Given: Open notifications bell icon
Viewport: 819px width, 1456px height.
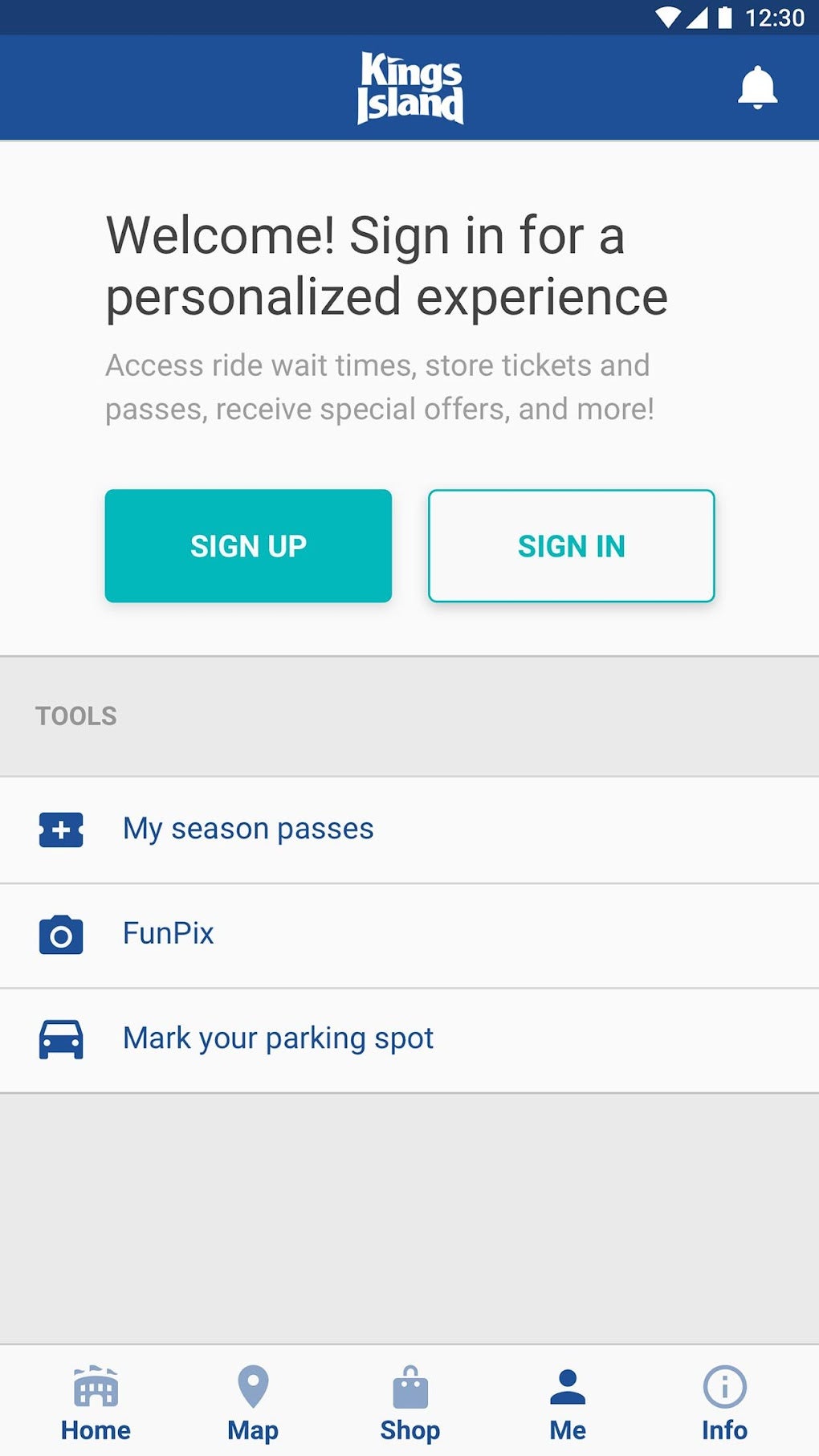Looking at the screenshot, I should click(757, 88).
